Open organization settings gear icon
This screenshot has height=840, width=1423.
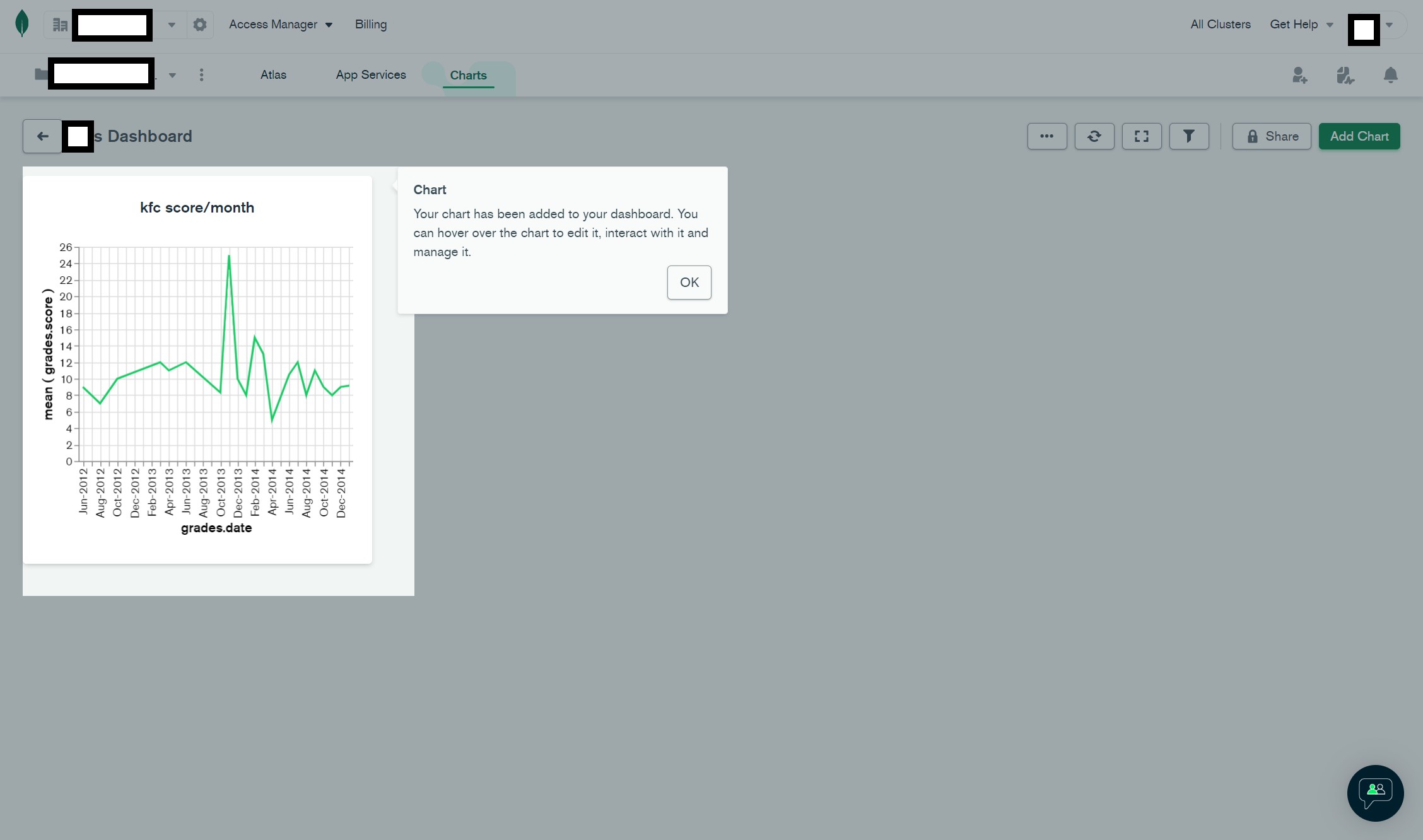coord(200,25)
